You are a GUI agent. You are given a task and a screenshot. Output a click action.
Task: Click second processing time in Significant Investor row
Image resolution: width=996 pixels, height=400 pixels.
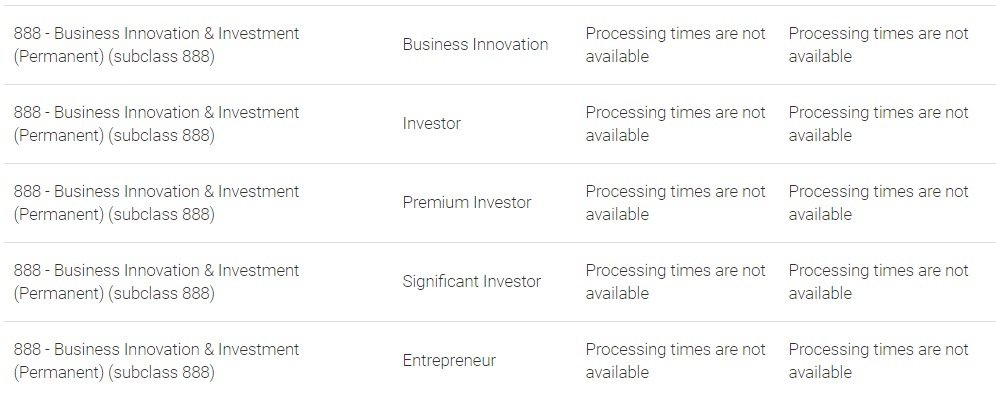[x=878, y=281]
